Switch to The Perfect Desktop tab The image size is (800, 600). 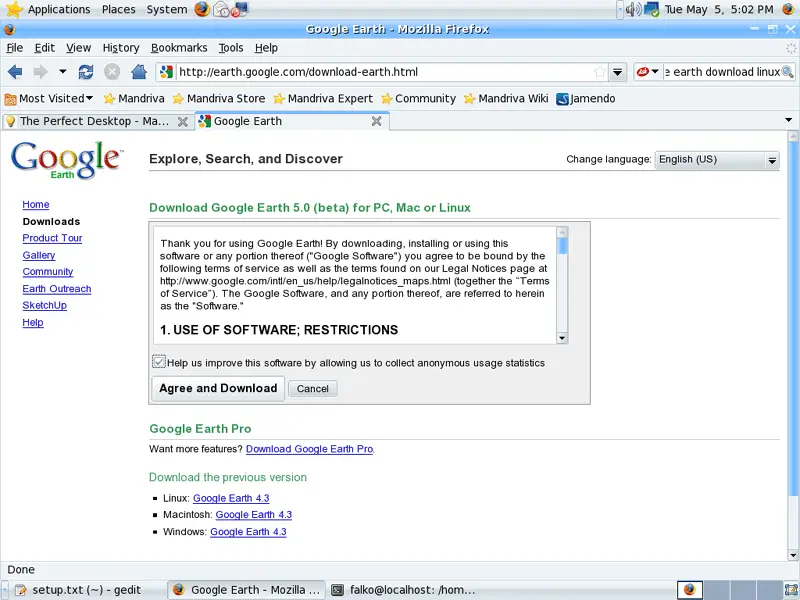97,121
